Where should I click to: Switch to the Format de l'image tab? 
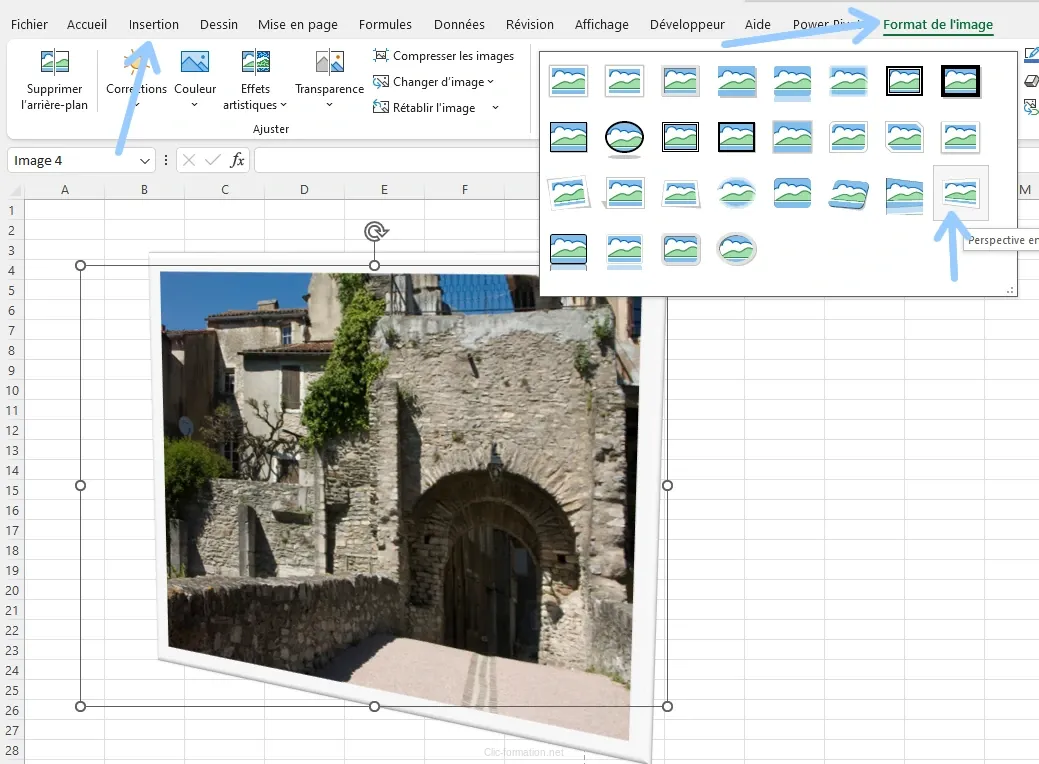point(938,23)
